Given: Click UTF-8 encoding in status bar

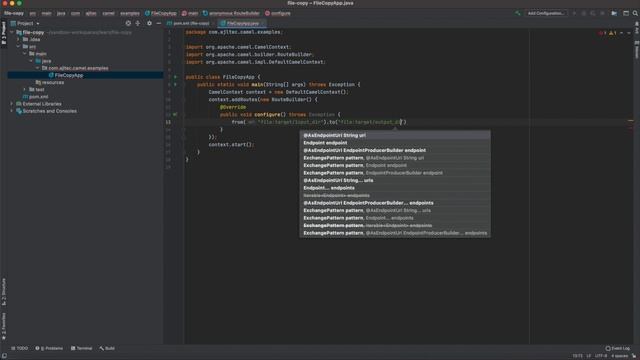Looking at the screenshot, I should tap(601, 356).
